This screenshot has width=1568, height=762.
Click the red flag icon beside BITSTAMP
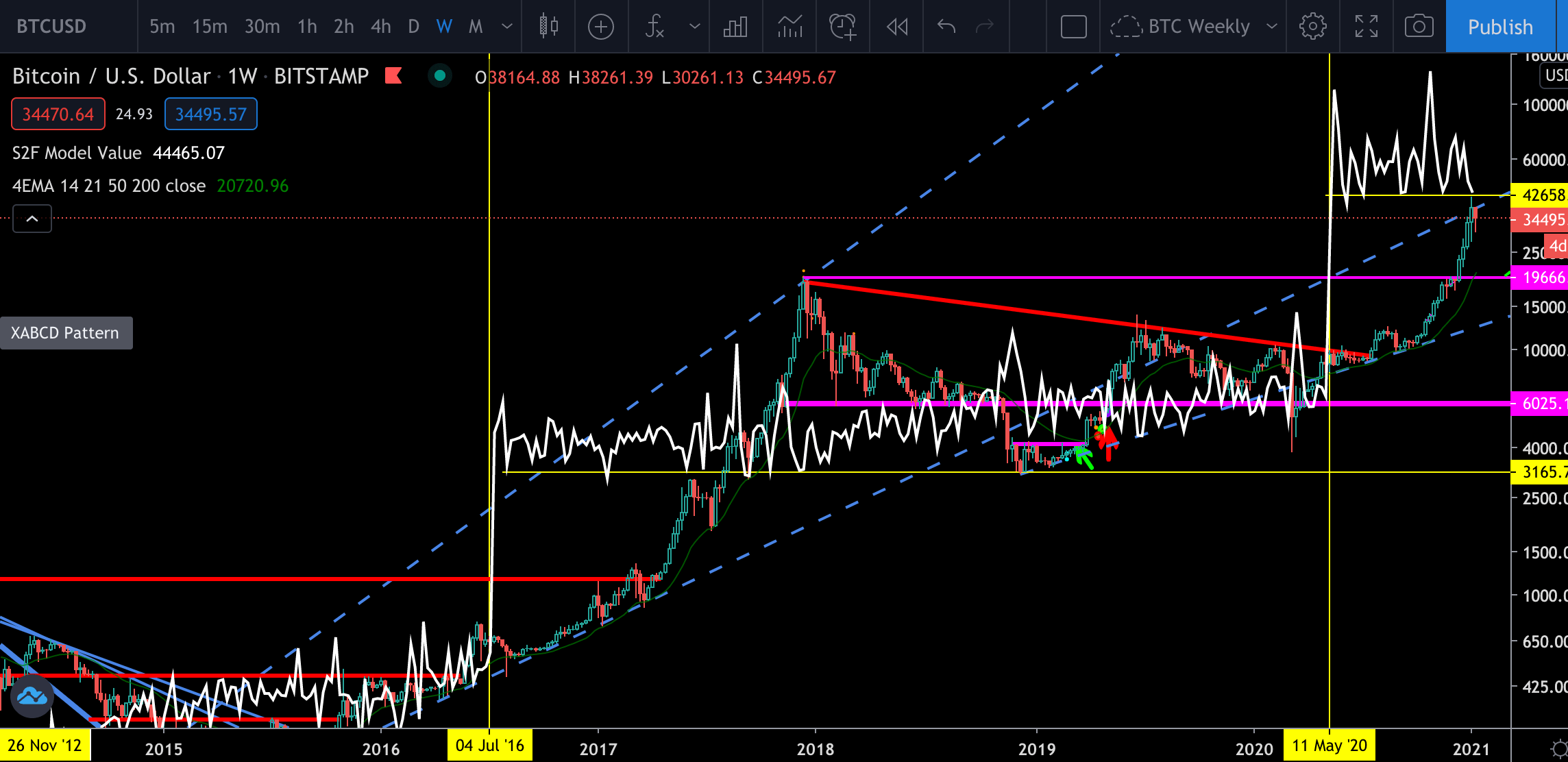393,75
